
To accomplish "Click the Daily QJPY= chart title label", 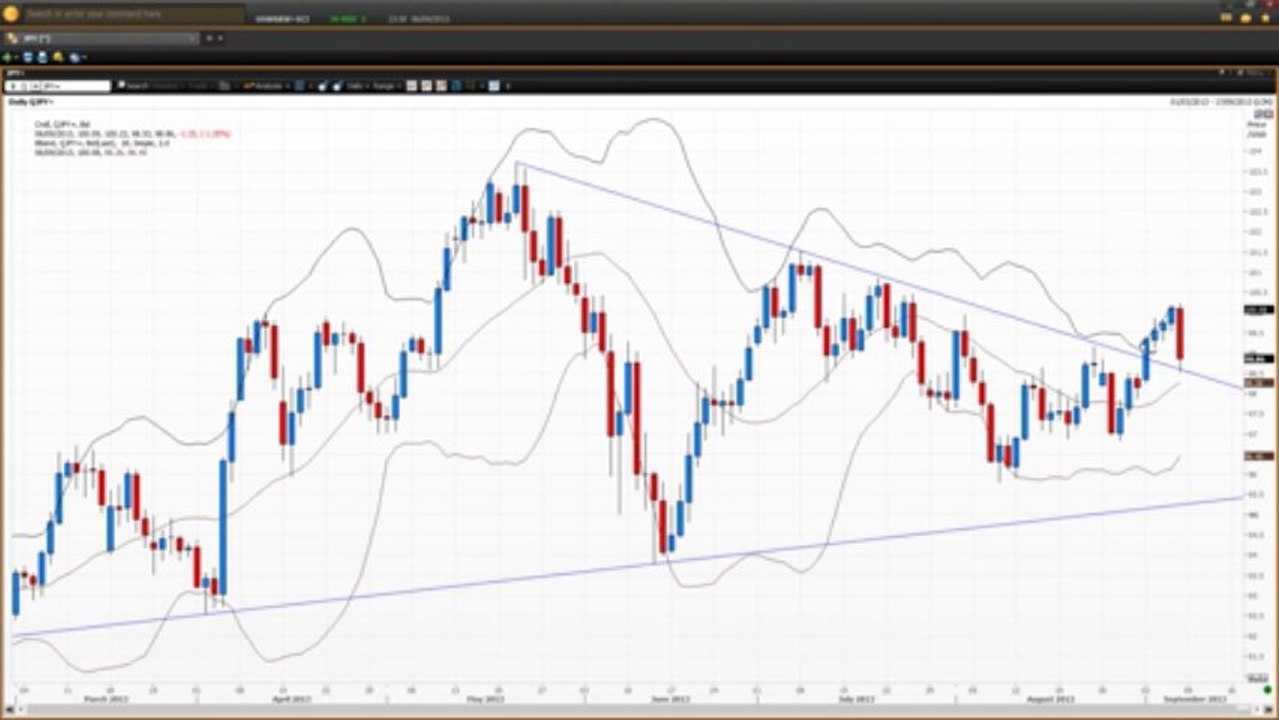I will (x=32, y=102).
